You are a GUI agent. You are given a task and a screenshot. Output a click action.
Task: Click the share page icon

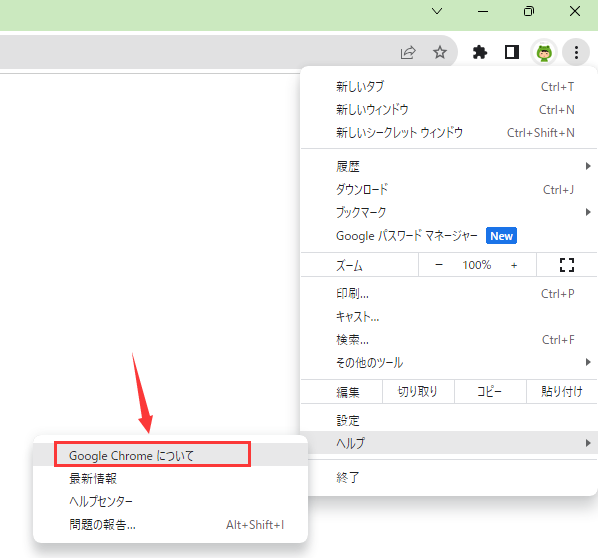(x=408, y=52)
